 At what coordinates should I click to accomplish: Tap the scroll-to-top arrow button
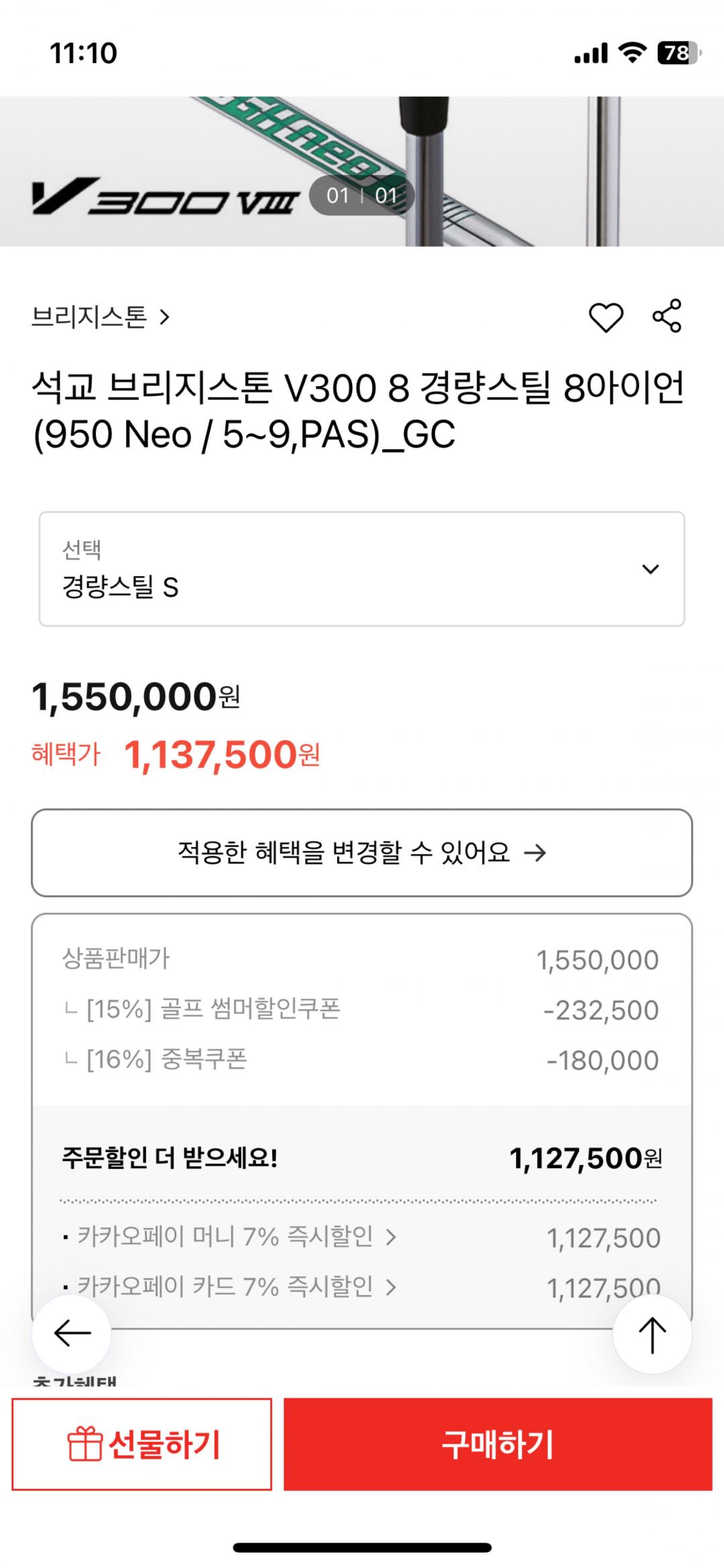652,1335
